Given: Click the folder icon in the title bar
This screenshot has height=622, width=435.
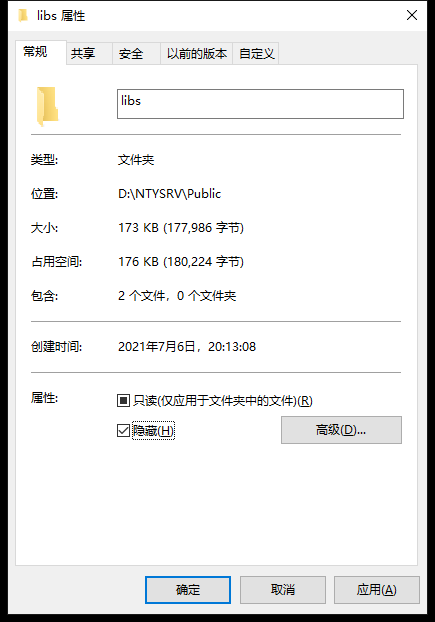Looking at the screenshot, I should click(23, 16).
